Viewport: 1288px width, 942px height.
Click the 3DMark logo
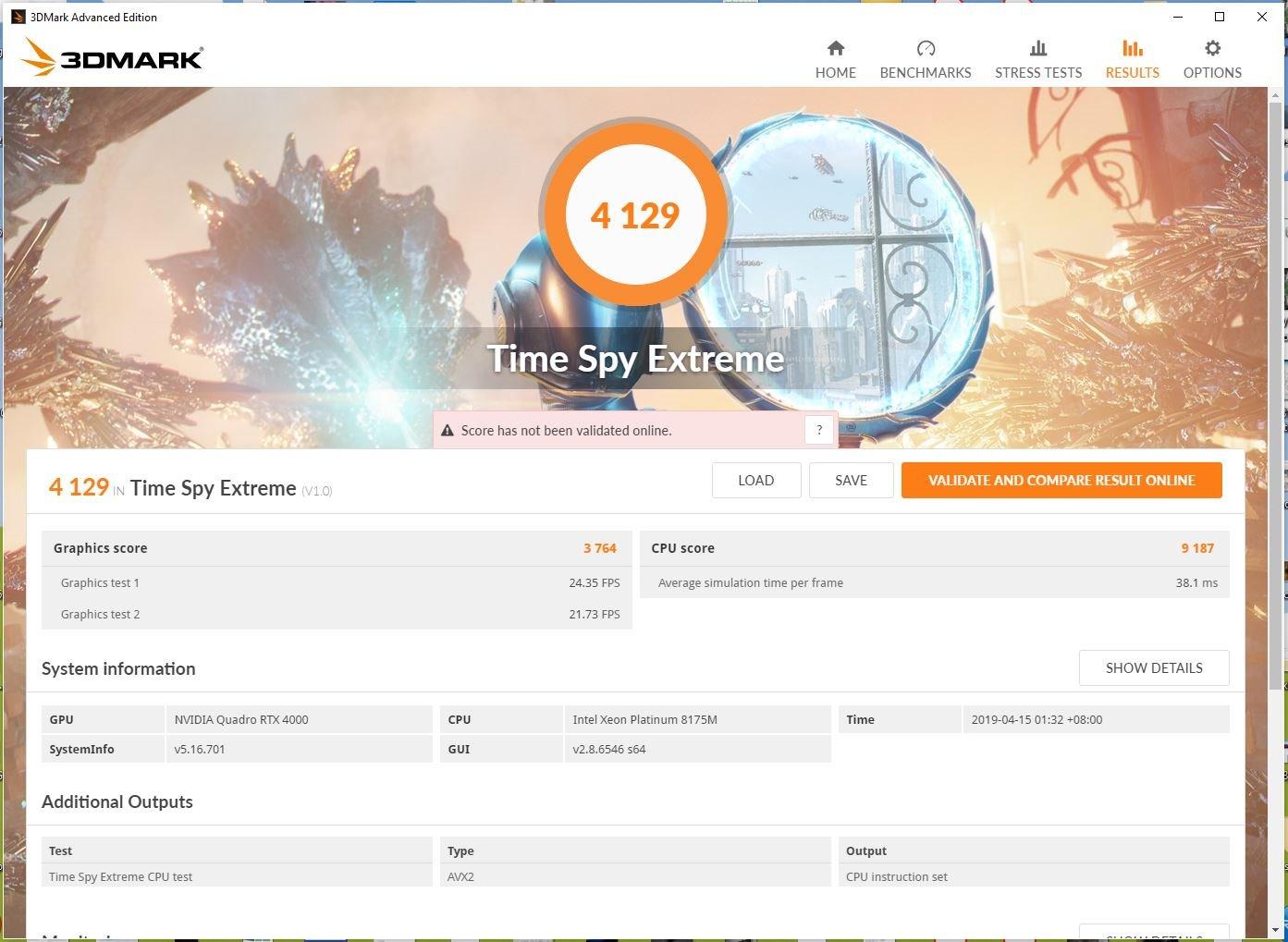pos(112,59)
